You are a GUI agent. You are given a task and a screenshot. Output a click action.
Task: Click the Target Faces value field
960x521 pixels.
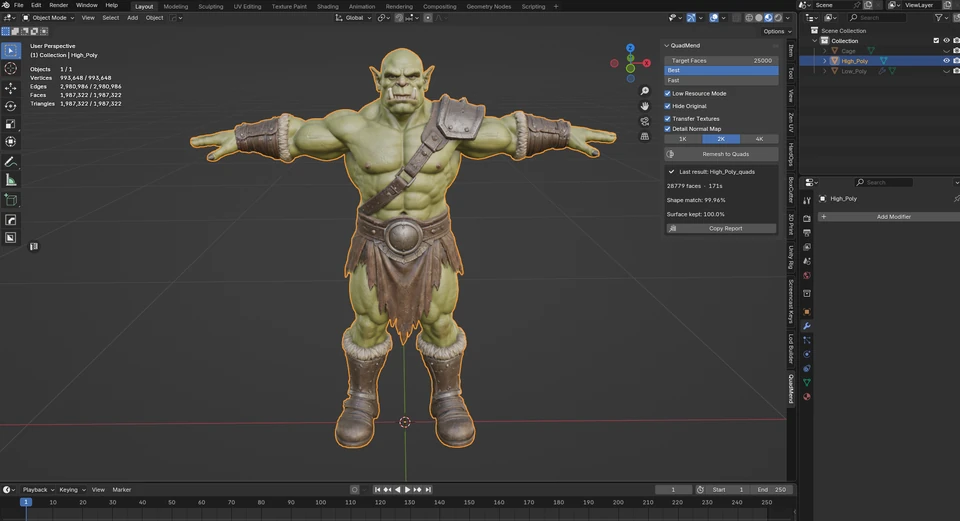click(721, 61)
